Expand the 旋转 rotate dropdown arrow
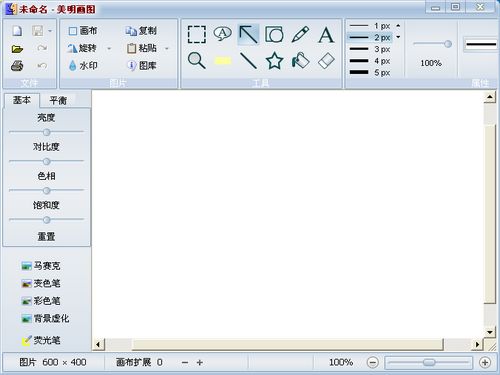This screenshot has height=375, width=500. tap(109, 49)
